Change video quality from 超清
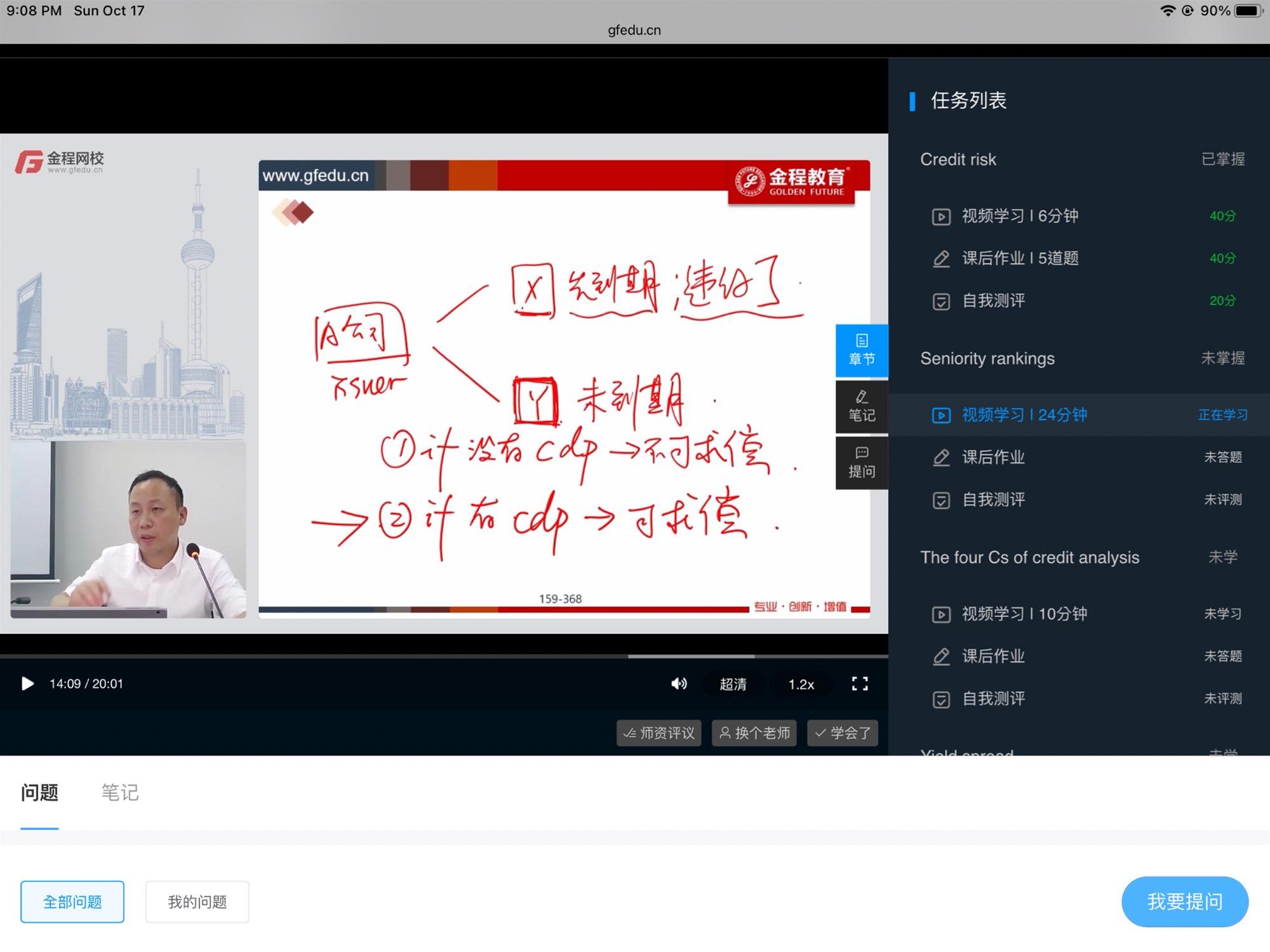 click(x=733, y=684)
